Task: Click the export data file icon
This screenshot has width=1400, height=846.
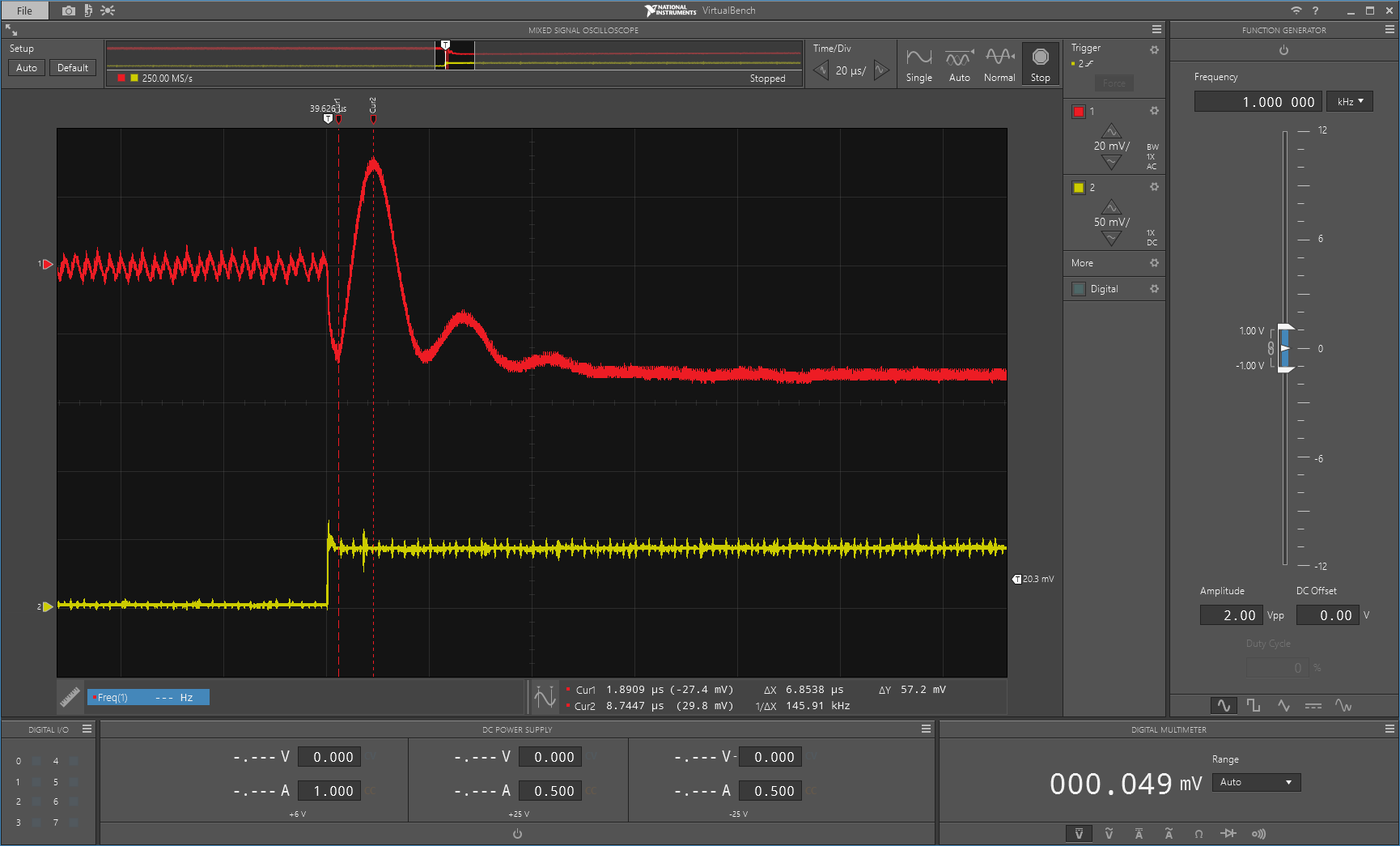Action: coord(88,11)
